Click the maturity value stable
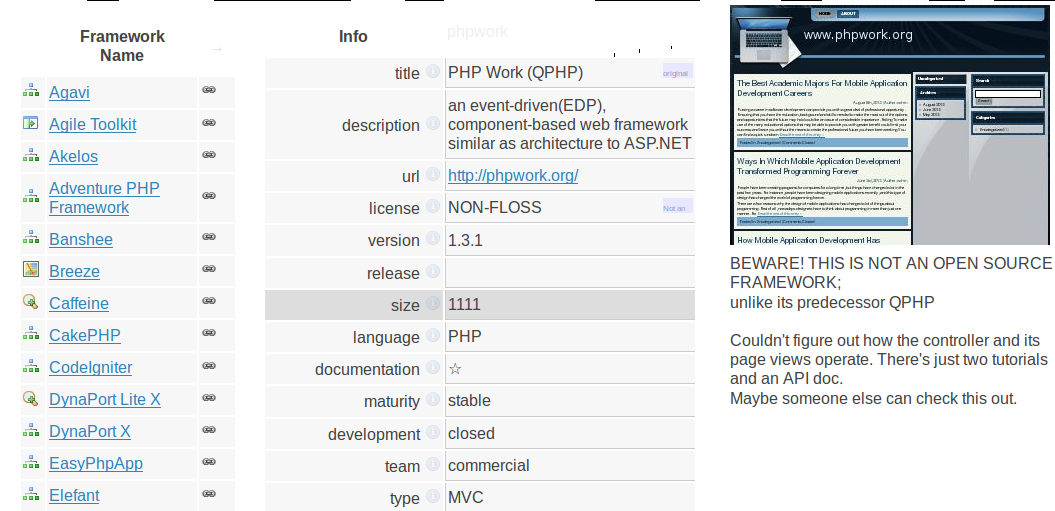The height and width of the screenshot is (511, 1055). click(469, 401)
